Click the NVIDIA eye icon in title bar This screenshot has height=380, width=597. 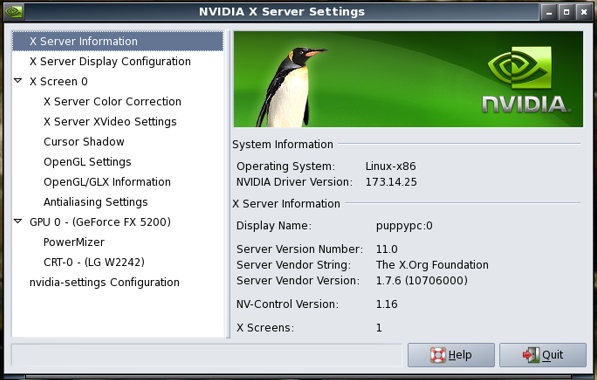click(14, 11)
